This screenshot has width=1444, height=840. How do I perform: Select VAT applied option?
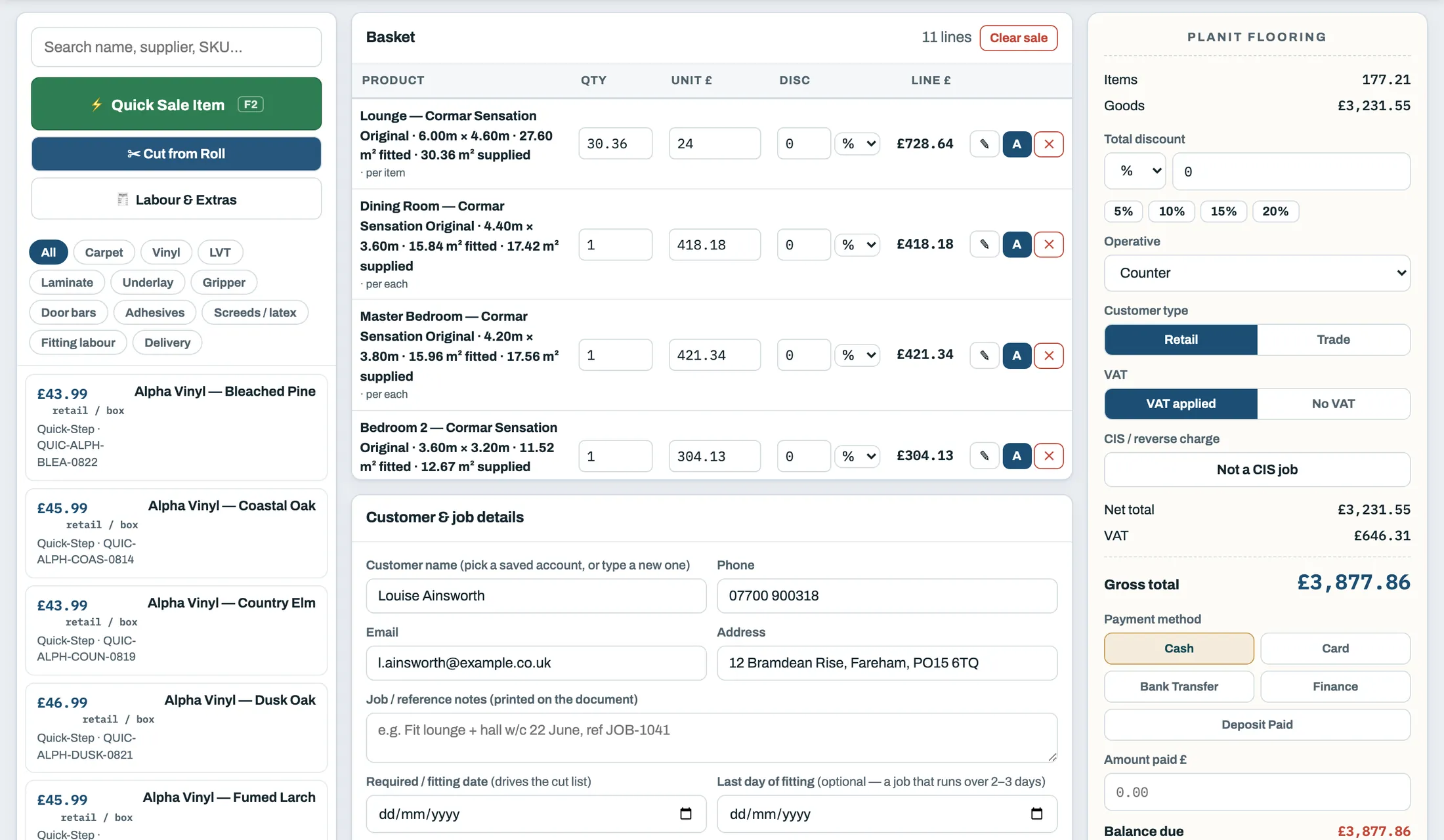click(x=1181, y=404)
